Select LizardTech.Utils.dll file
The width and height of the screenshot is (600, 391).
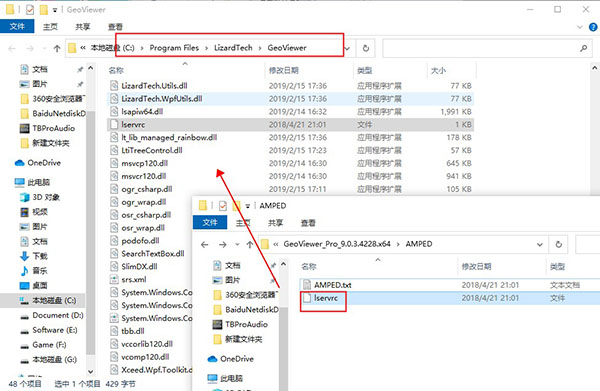click(154, 86)
